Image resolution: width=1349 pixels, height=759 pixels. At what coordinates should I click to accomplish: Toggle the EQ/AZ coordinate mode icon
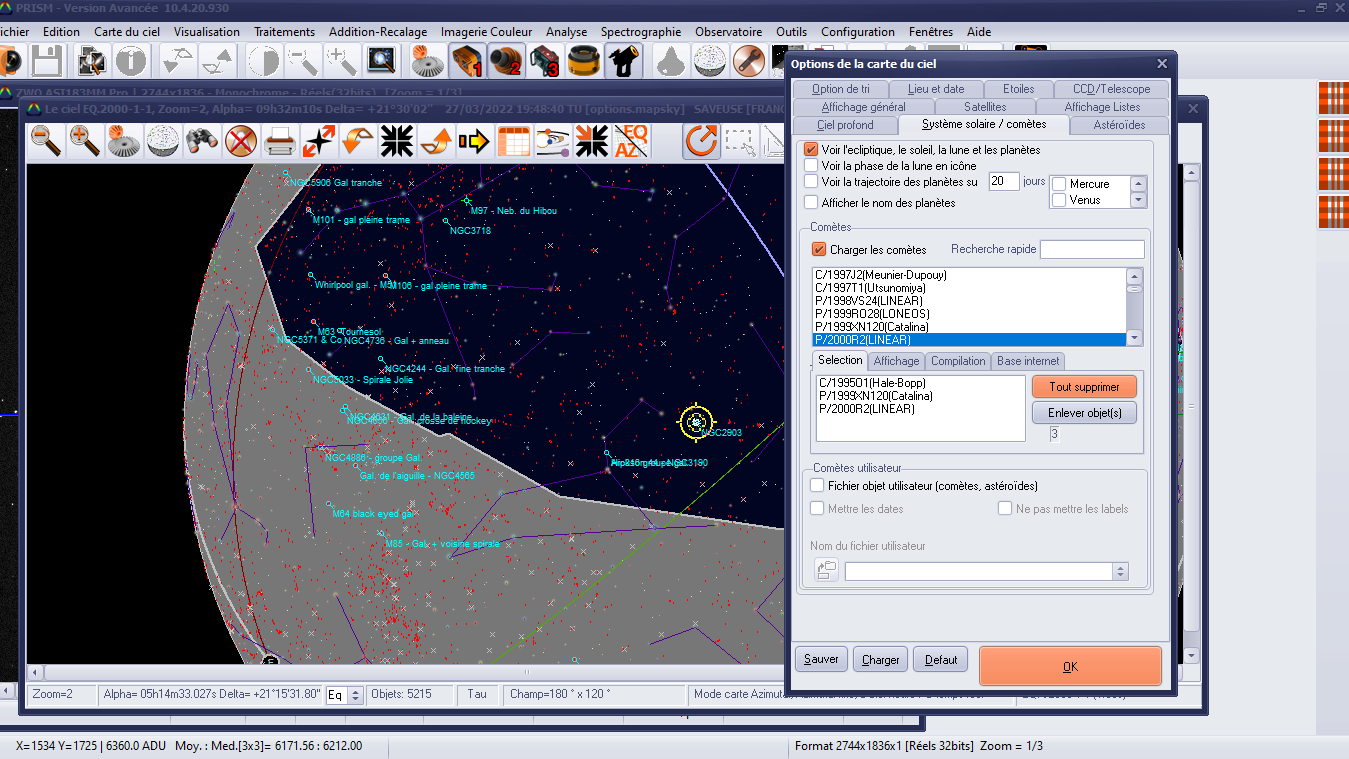[631, 141]
